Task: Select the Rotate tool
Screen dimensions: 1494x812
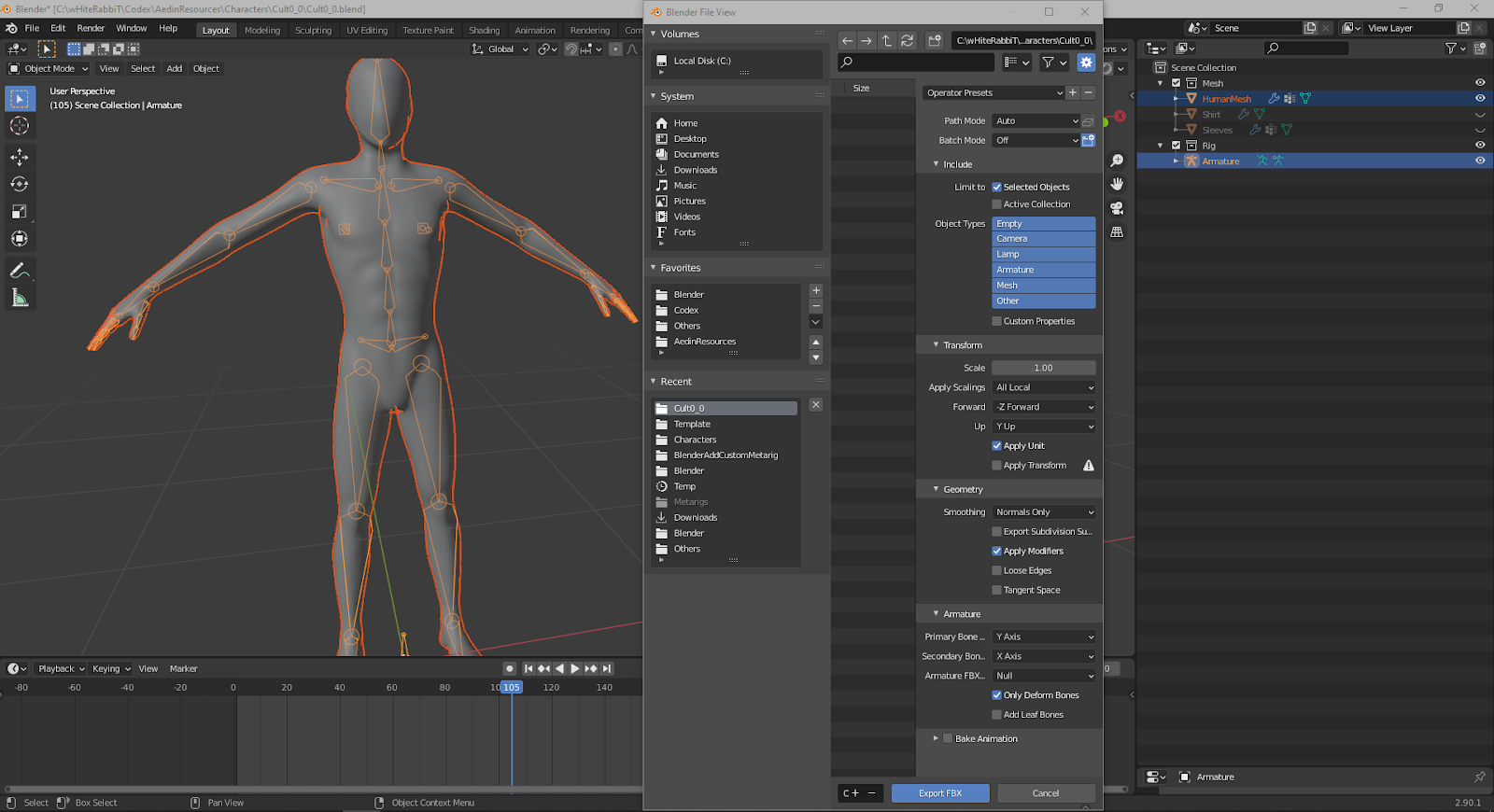Action: coord(20,184)
